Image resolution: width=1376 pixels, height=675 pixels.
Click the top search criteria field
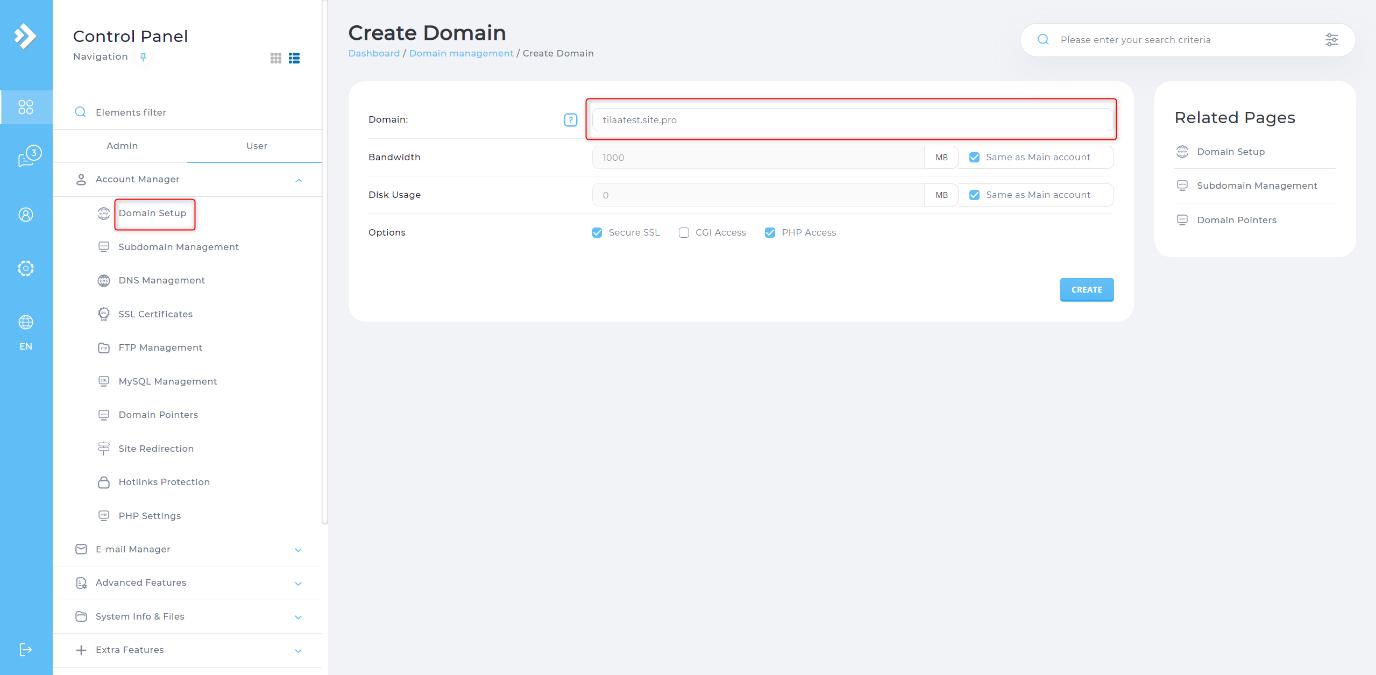(1186, 40)
